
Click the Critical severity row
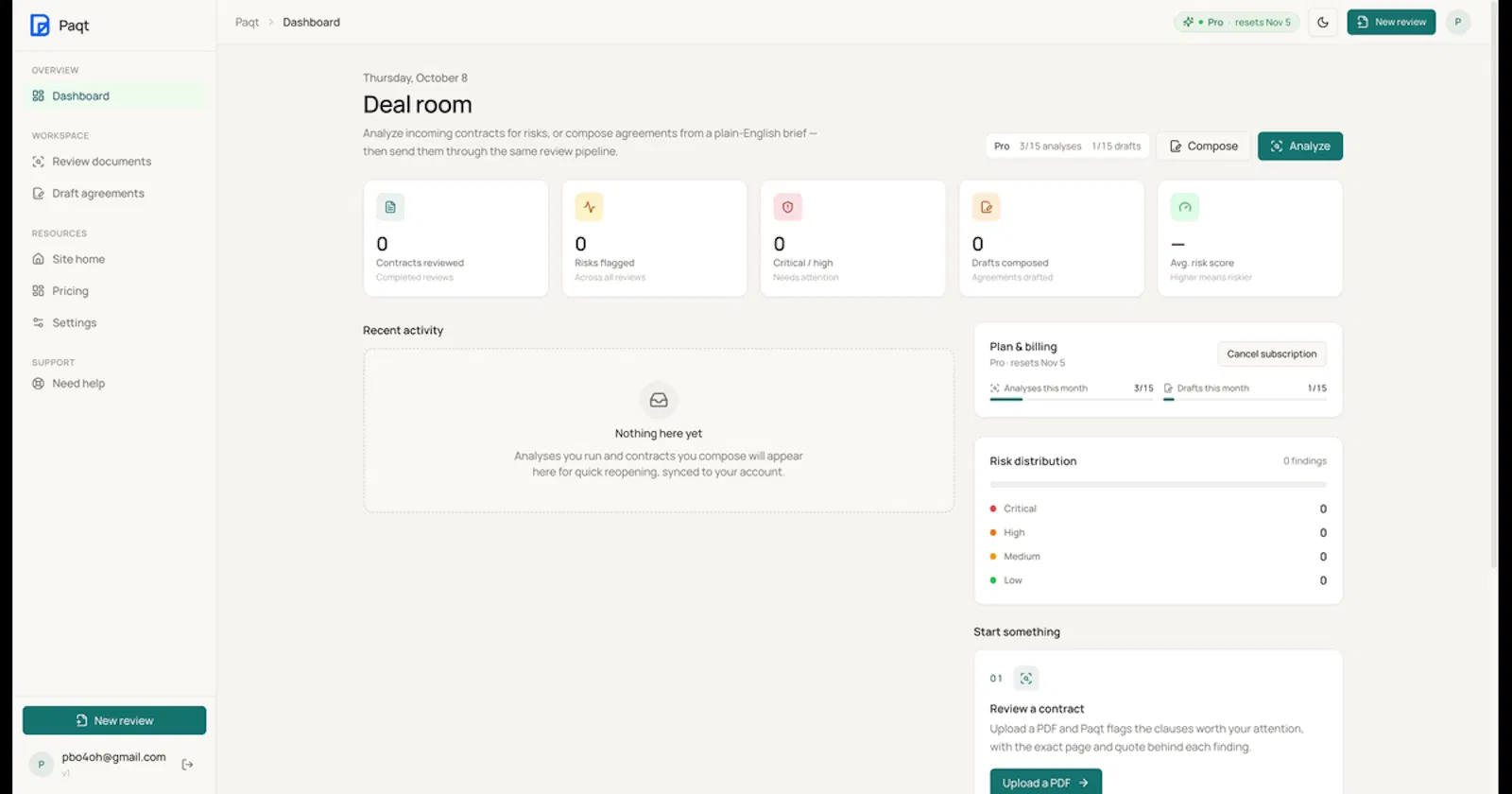click(1158, 509)
